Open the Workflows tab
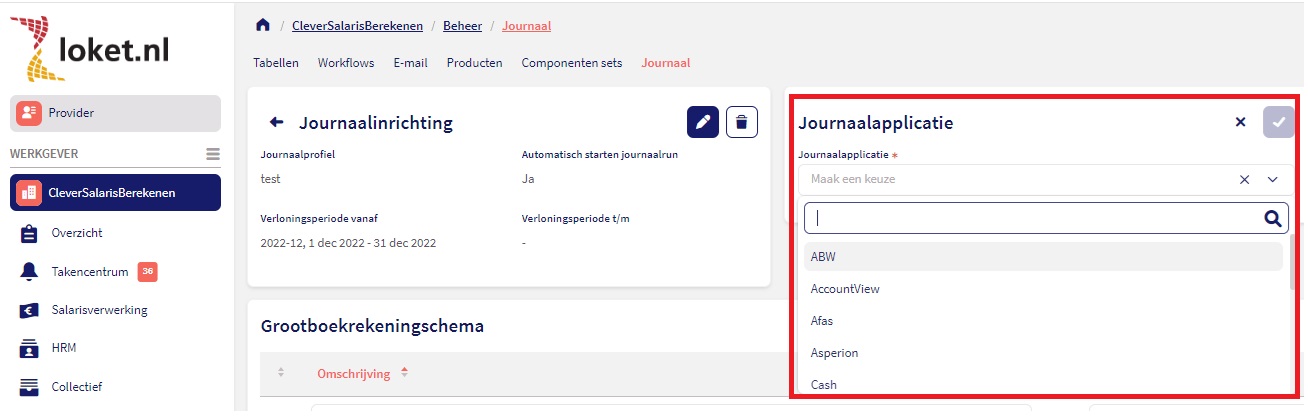The image size is (1308, 418). tap(346, 63)
